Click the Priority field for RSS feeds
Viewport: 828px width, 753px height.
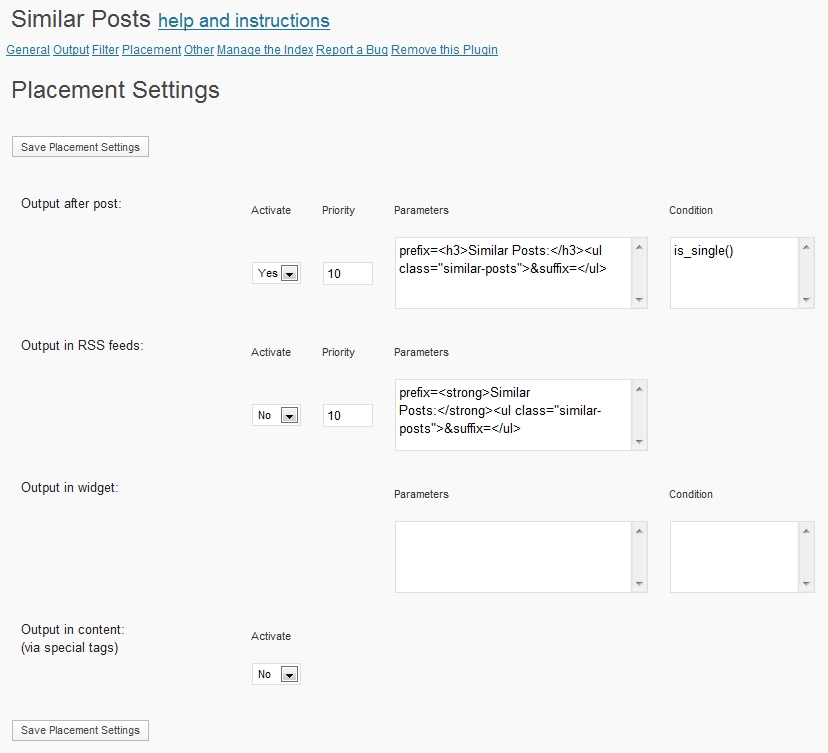point(347,416)
